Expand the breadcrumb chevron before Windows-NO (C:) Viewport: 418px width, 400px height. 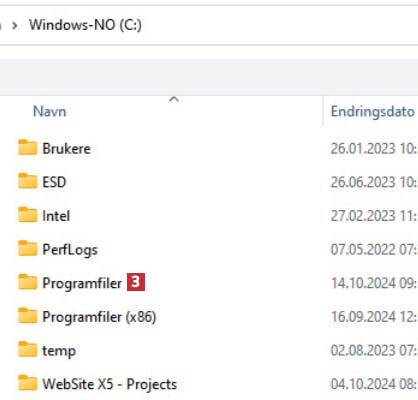[x=14, y=25]
